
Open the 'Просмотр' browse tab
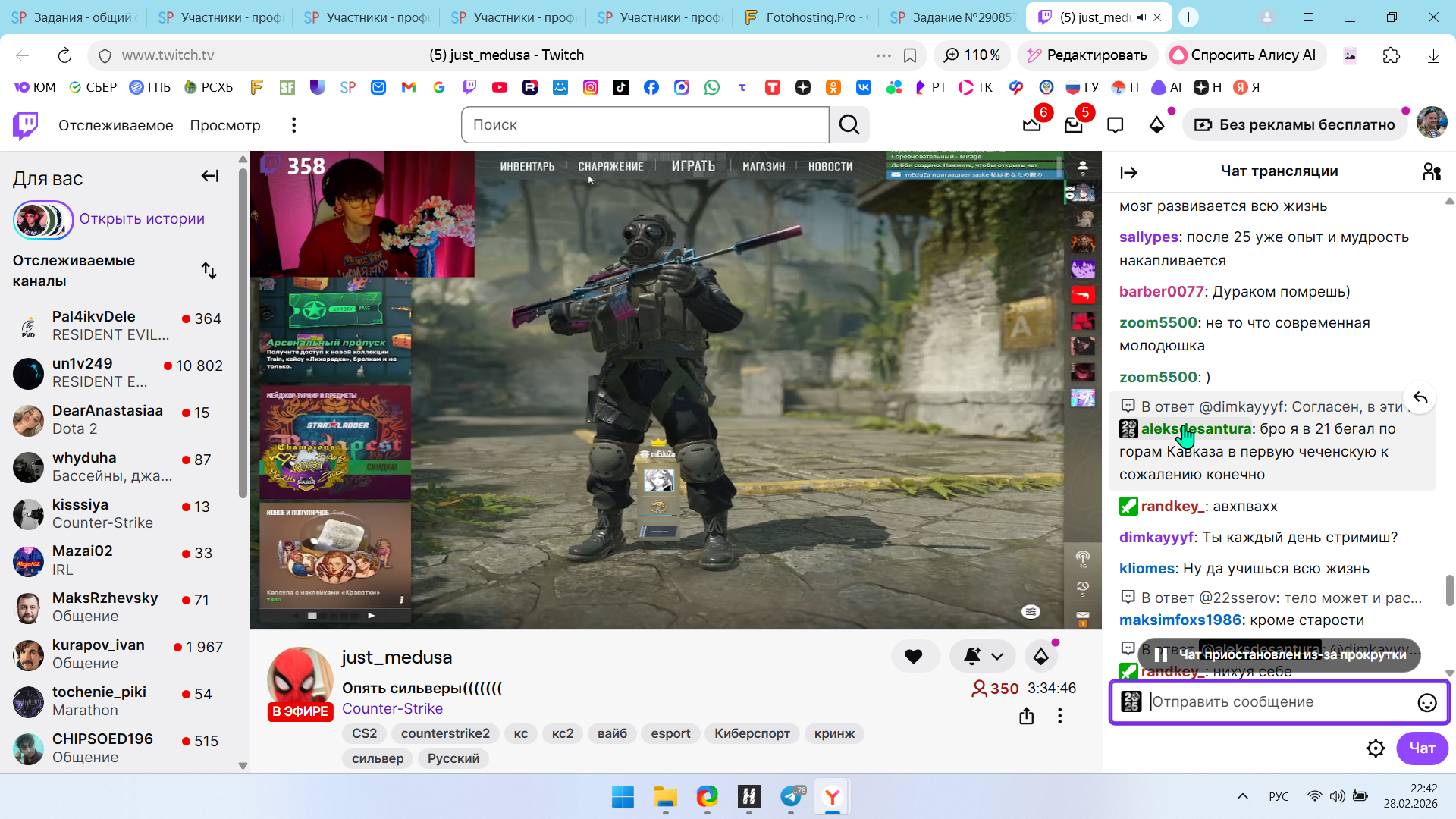(x=225, y=125)
